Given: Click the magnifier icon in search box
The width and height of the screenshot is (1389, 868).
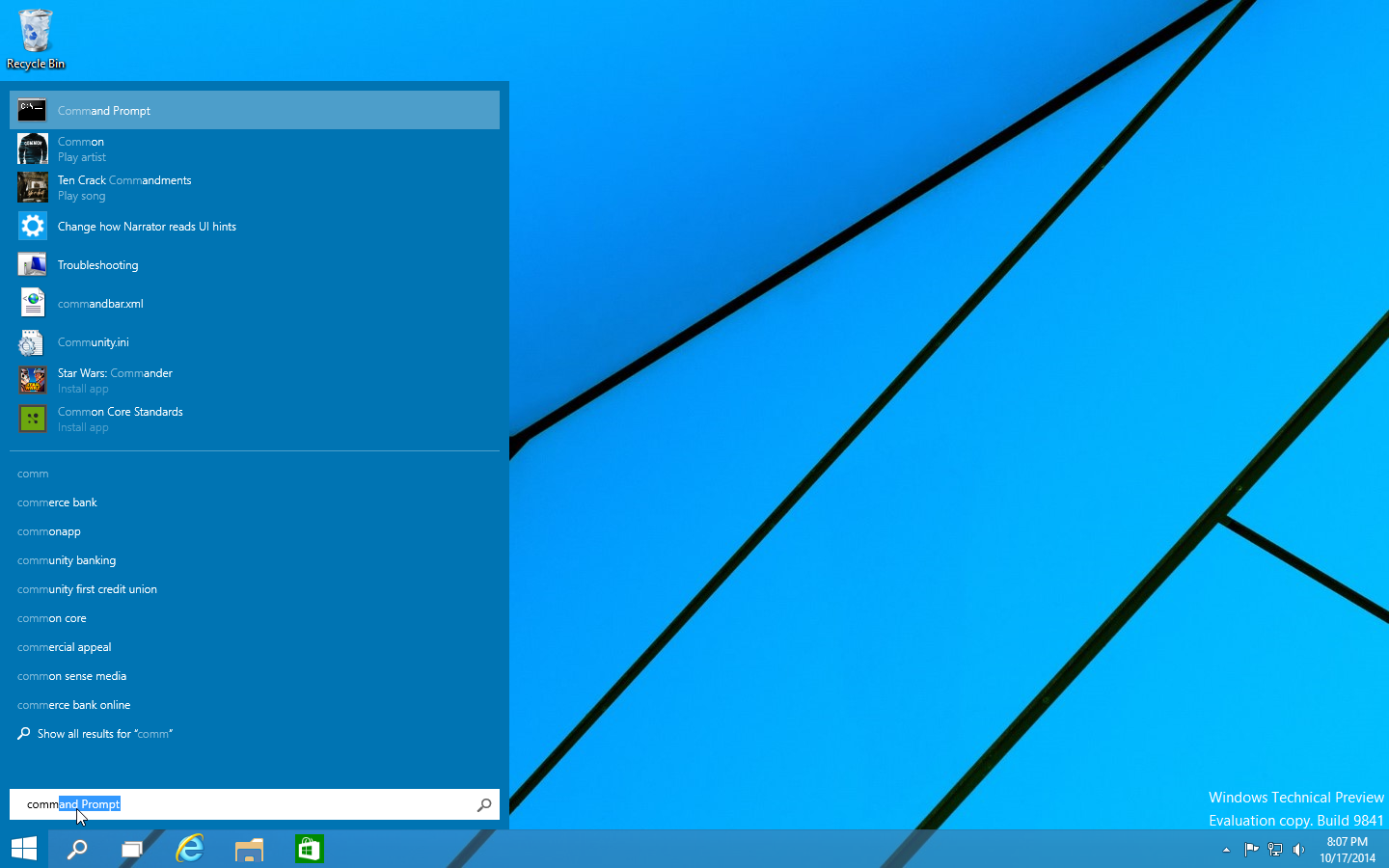Looking at the screenshot, I should (x=484, y=804).
